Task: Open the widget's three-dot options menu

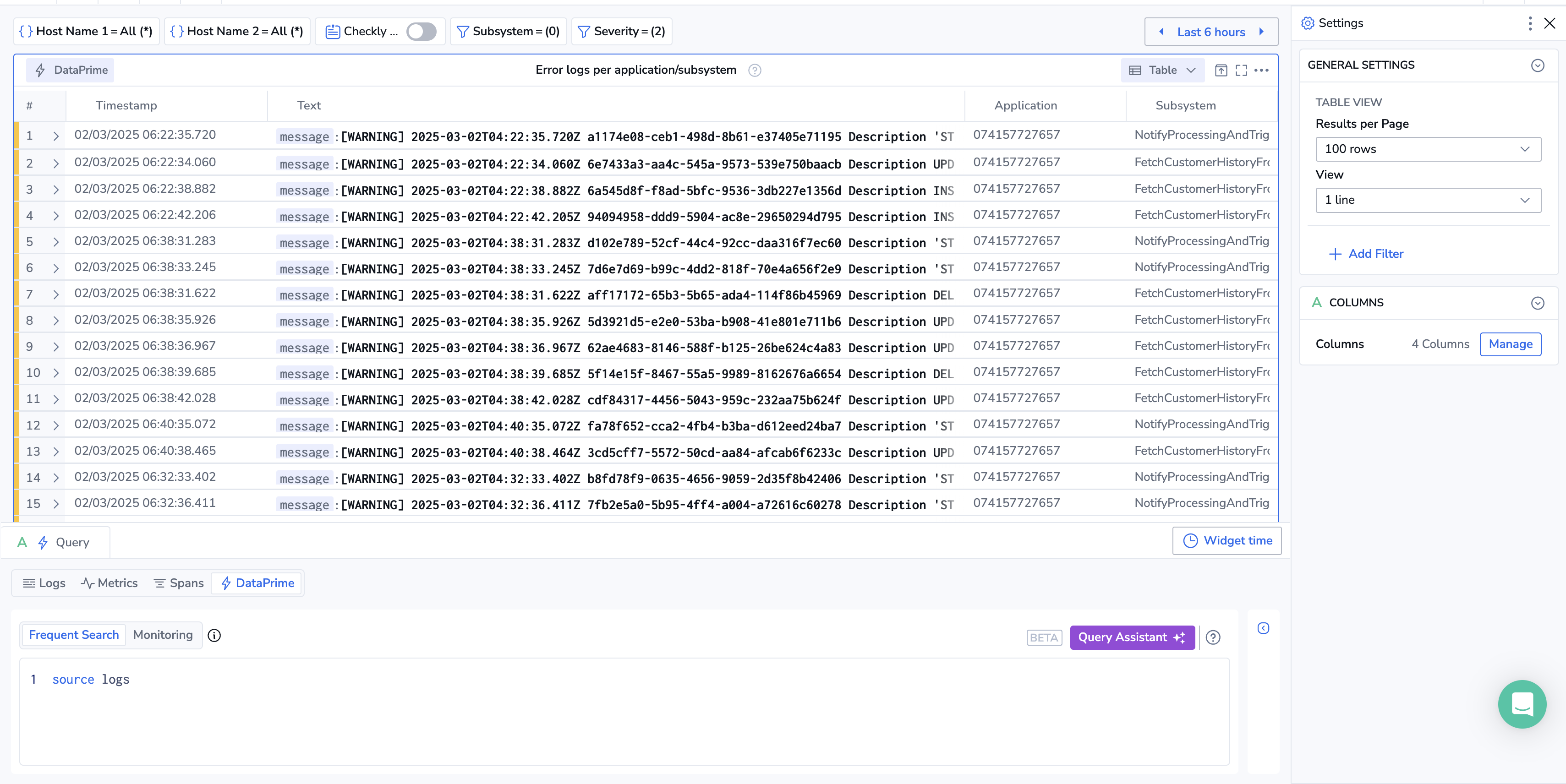Action: click(x=1261, y=70)
